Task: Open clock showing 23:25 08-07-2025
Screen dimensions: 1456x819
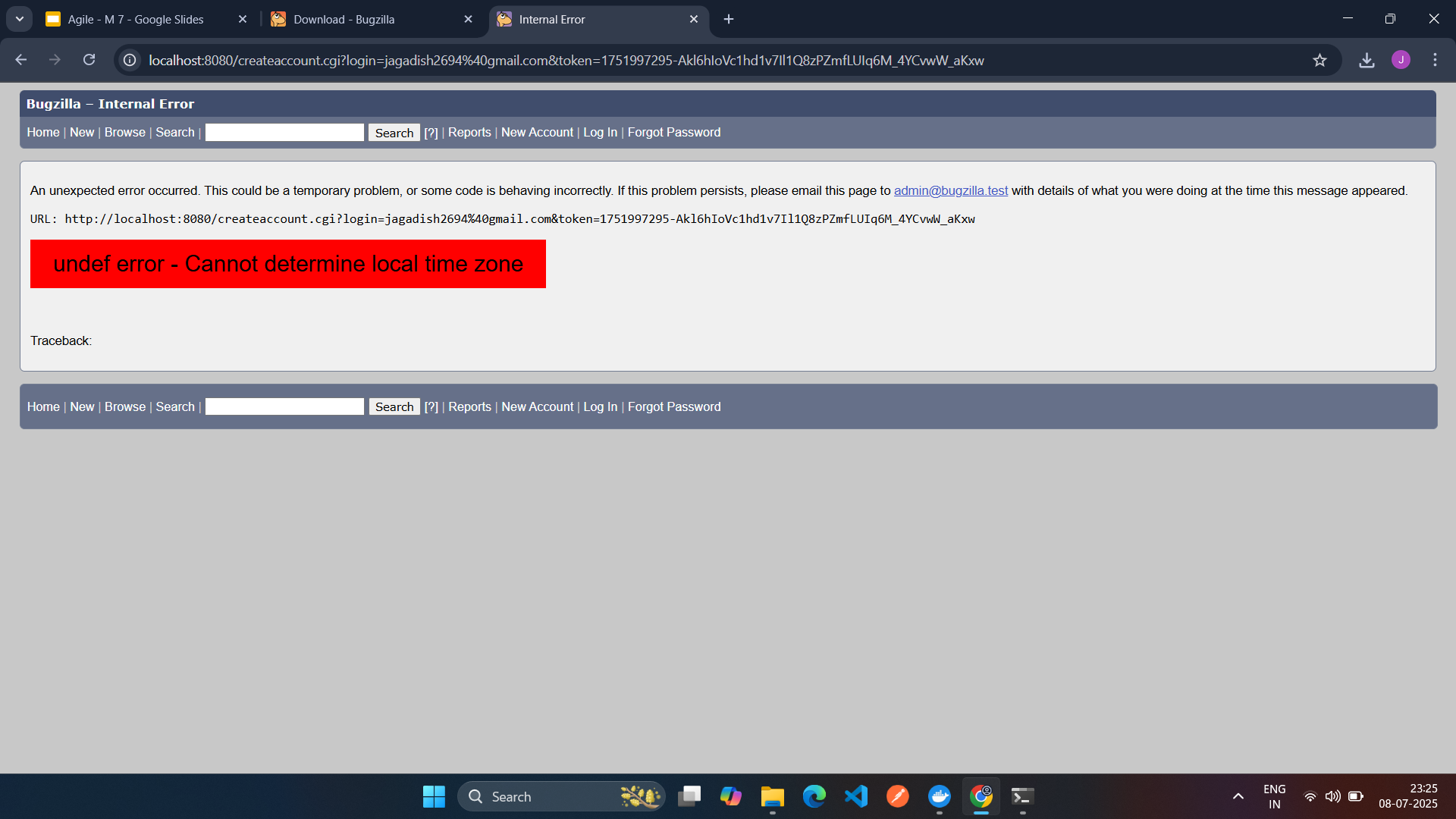Action: click(x=1408, y=796)
